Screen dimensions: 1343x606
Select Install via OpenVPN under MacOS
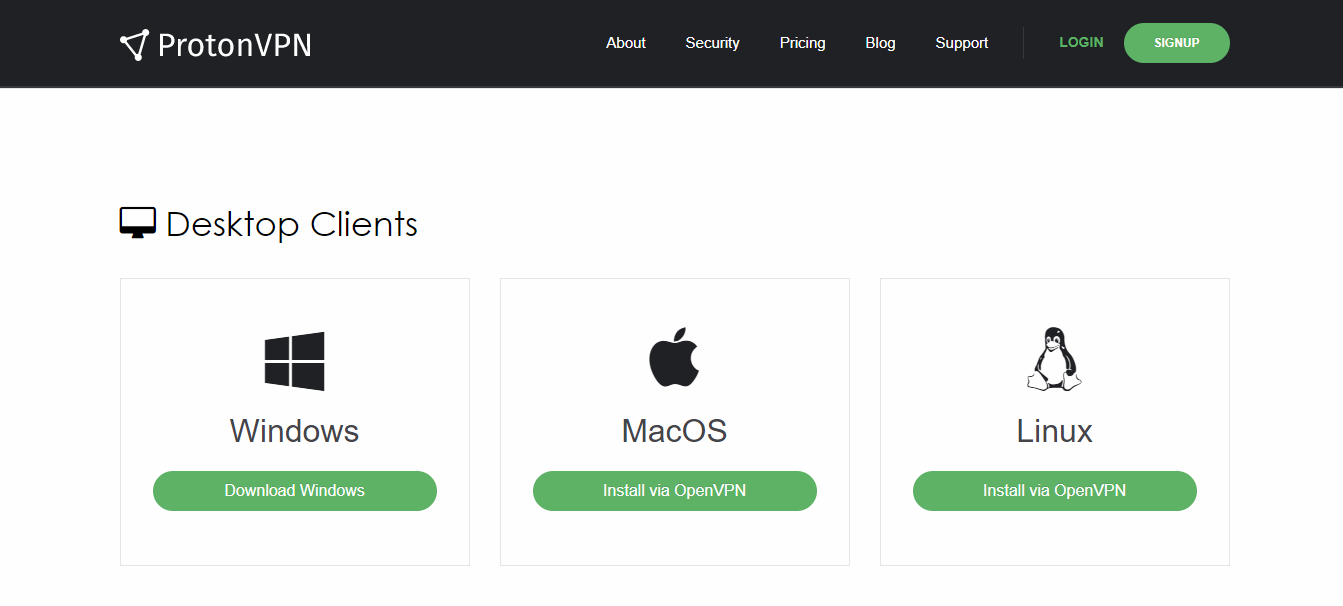(x=675, y=491)
